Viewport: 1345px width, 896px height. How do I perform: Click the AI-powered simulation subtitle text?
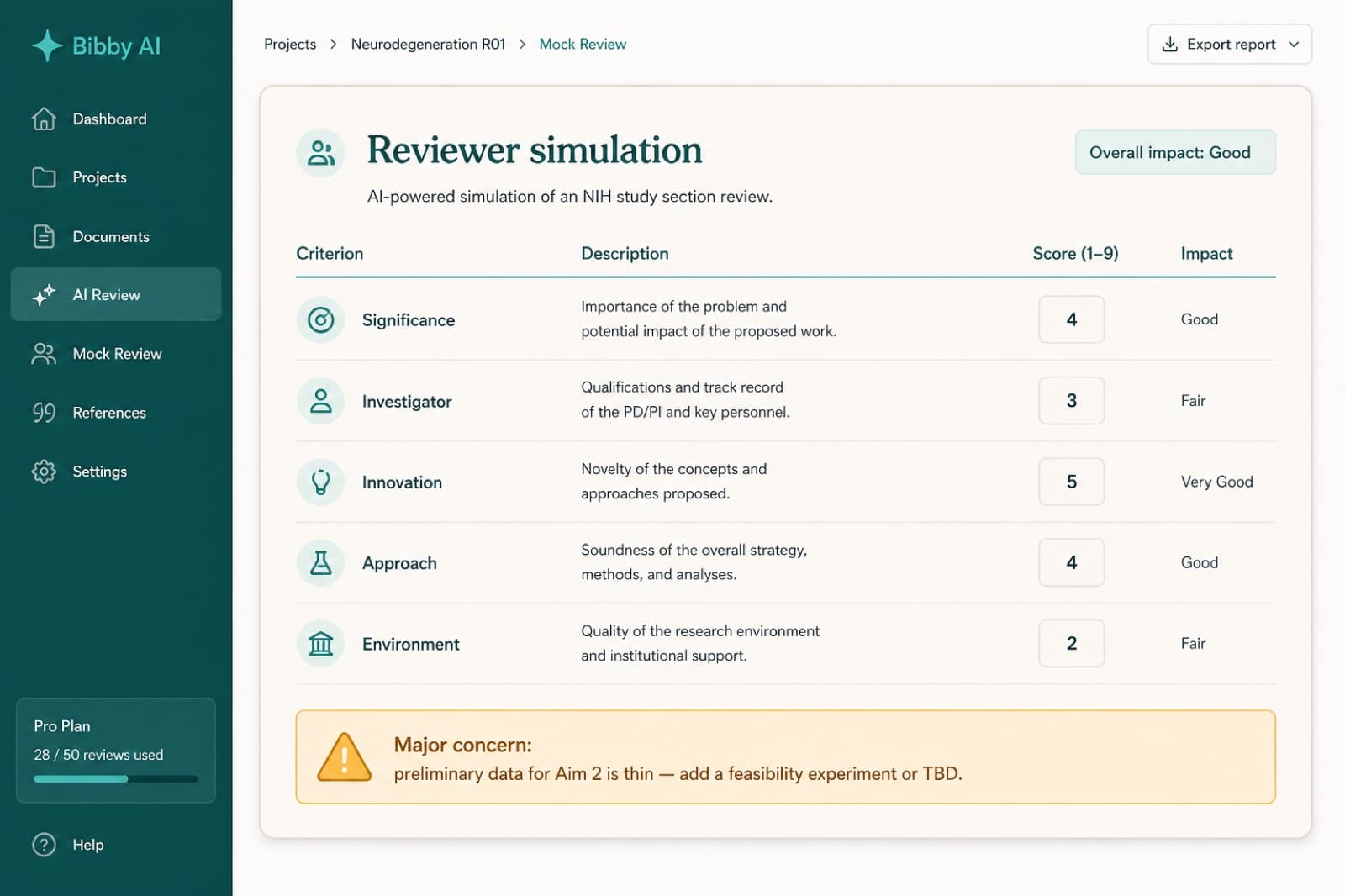pos(569,197)
